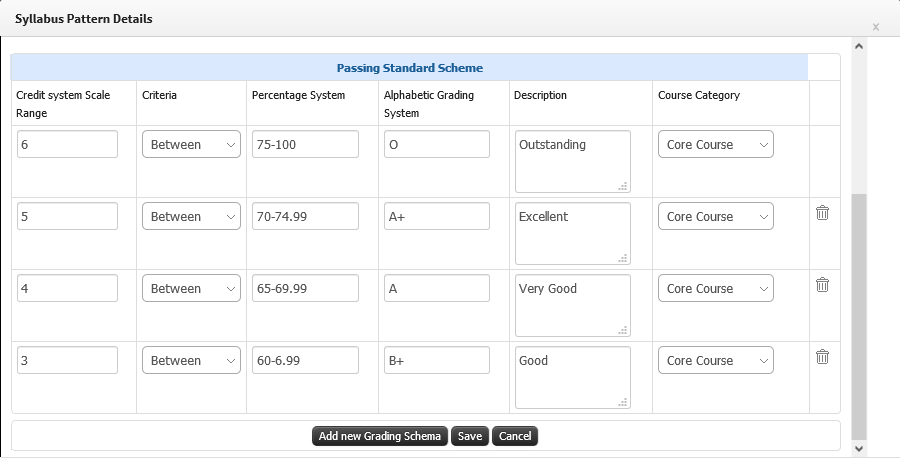The height and width of the screenshot is (459, 900).
Task: Expand Course Category dropdown for Good row
Action: pyautogui.click(x=715, y=360)
